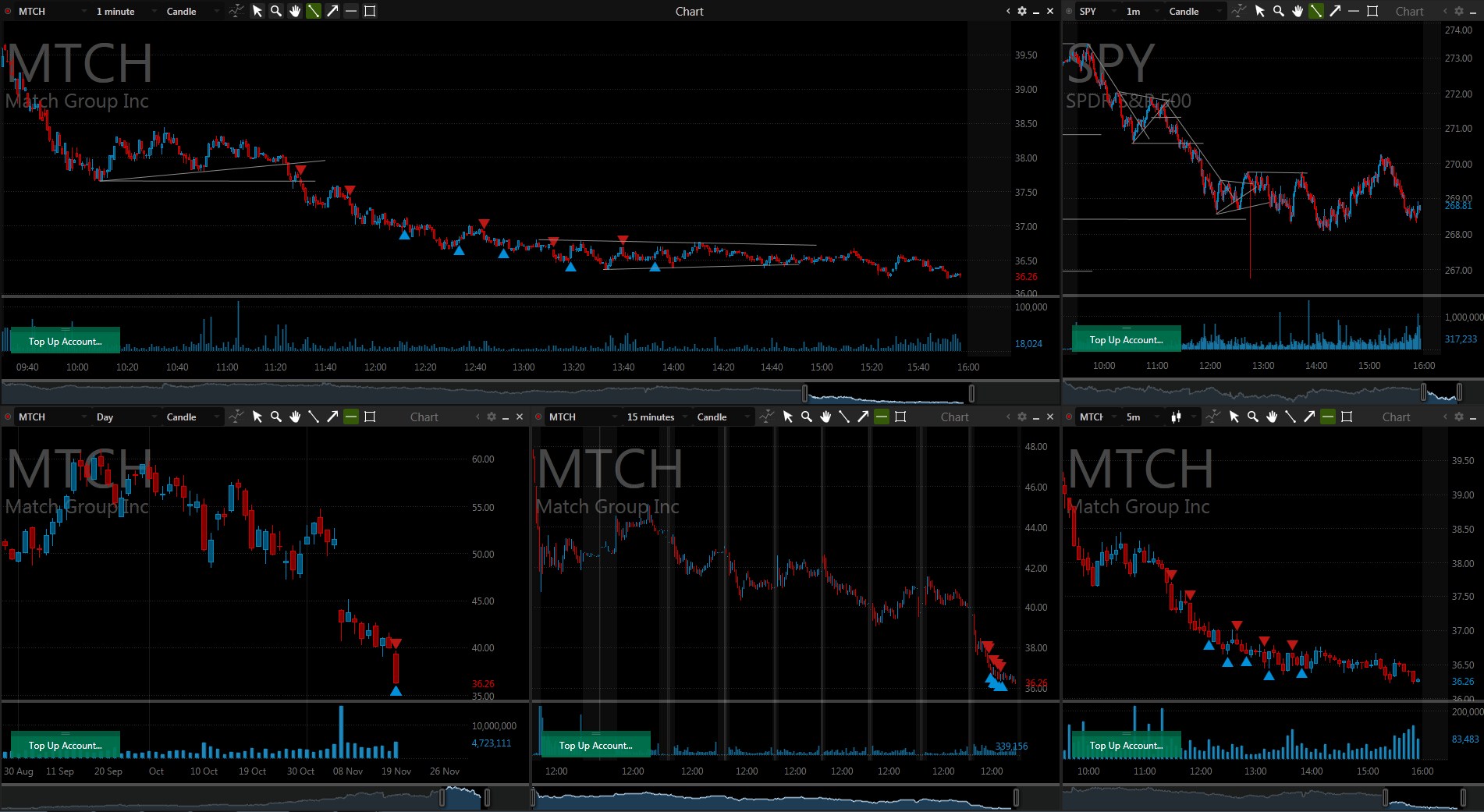Click volume value 4,723,111 on Day chart

(492, 743)
